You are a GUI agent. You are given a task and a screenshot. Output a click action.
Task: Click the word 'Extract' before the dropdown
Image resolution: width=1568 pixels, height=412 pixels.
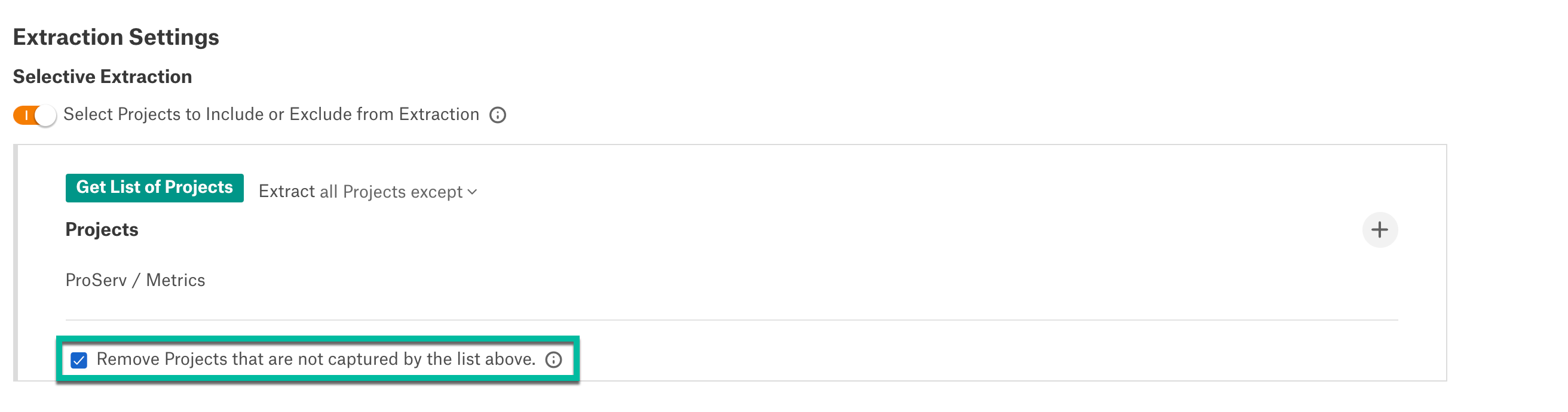pyautogui.click(x=286, y=191)
